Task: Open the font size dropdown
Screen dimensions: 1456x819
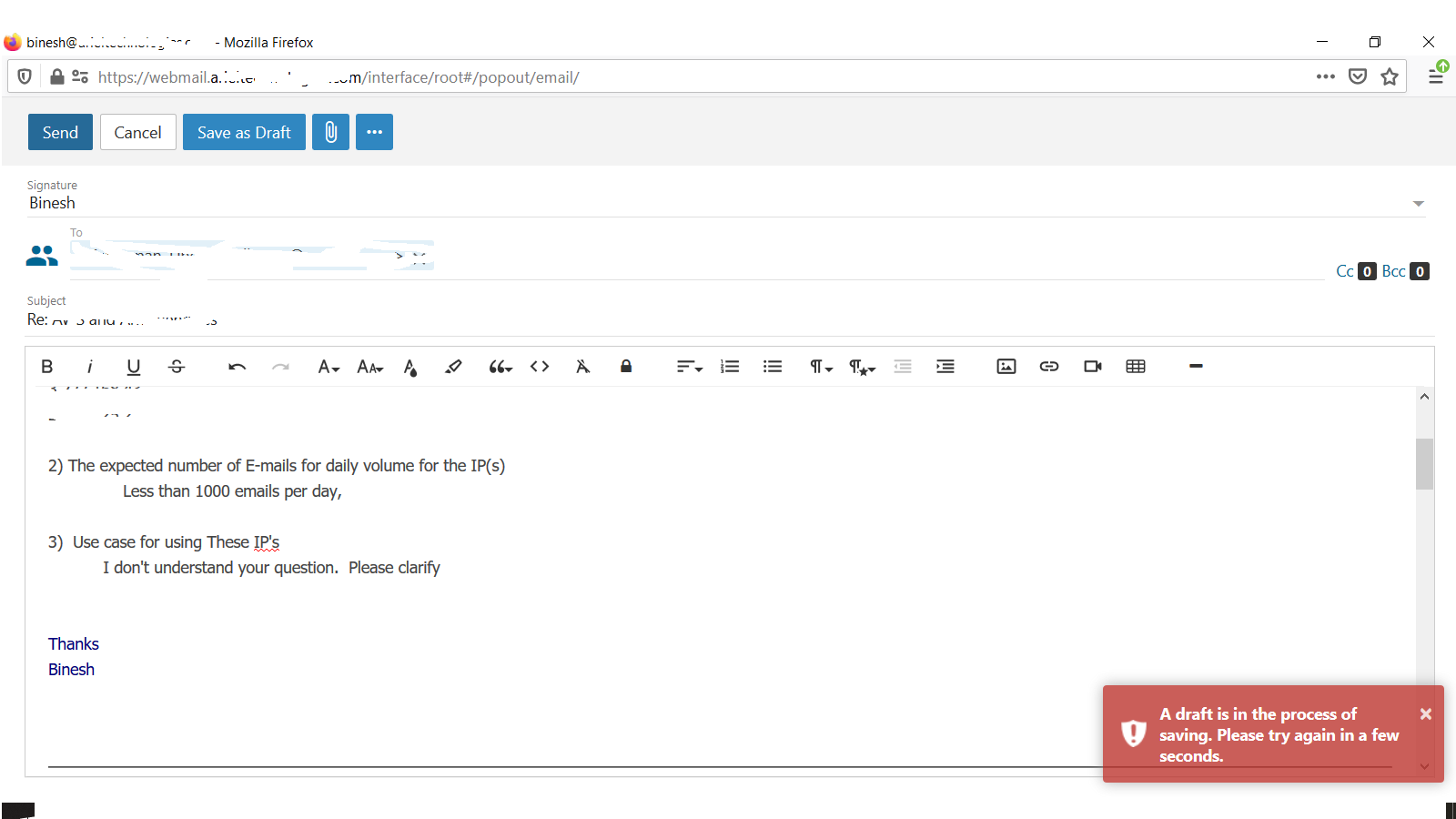Action: (369, 367)
